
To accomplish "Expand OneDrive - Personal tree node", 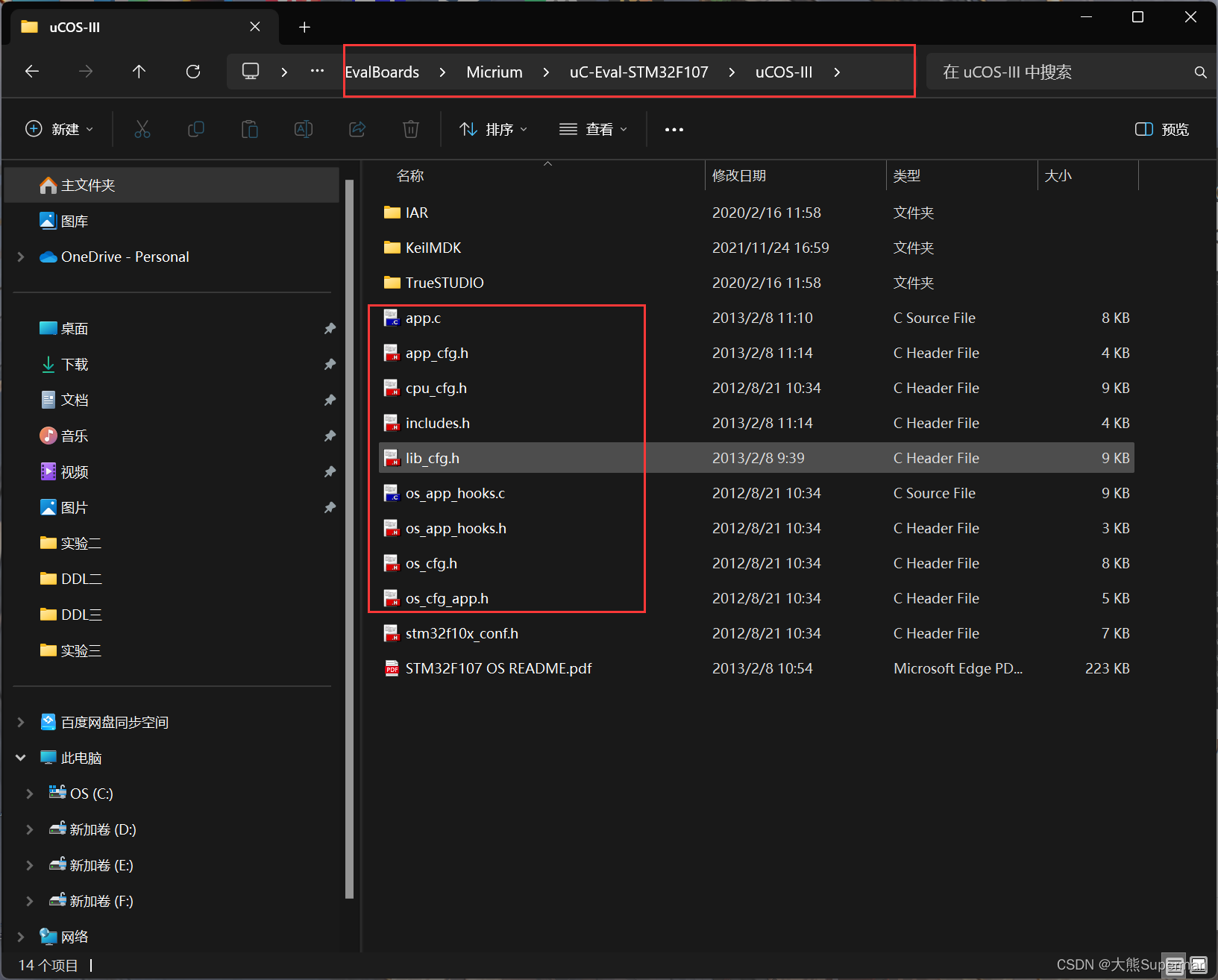I will pos(21,257).
